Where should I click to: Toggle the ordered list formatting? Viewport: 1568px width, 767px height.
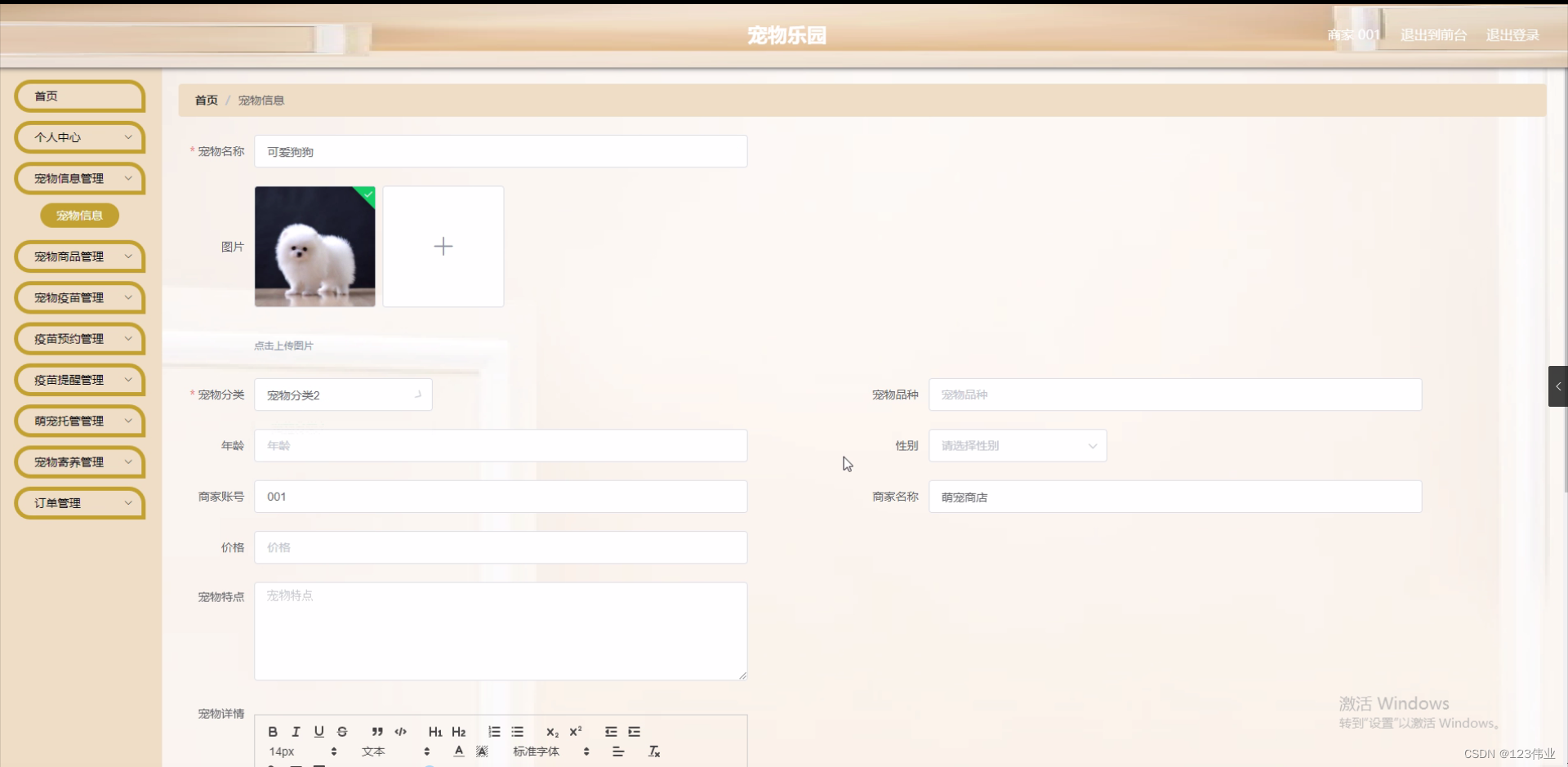[x=493, y=731]
